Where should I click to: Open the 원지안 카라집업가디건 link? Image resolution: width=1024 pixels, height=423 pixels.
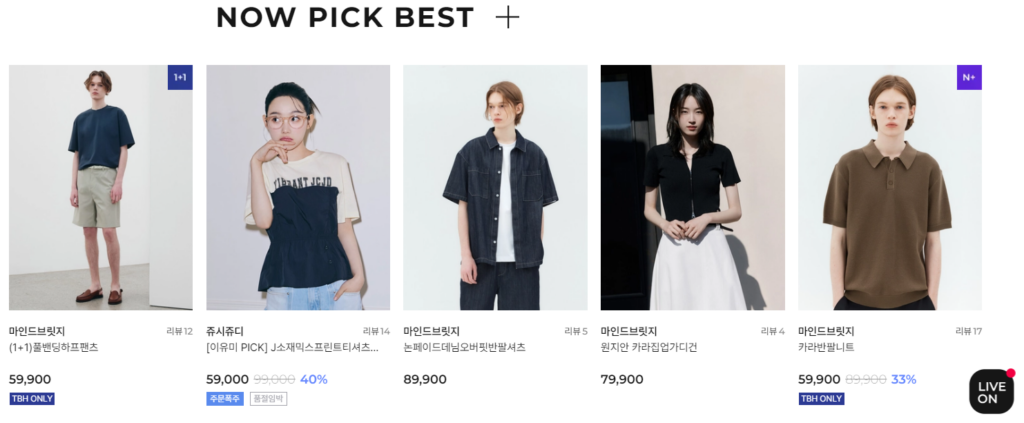click(648, 347)
